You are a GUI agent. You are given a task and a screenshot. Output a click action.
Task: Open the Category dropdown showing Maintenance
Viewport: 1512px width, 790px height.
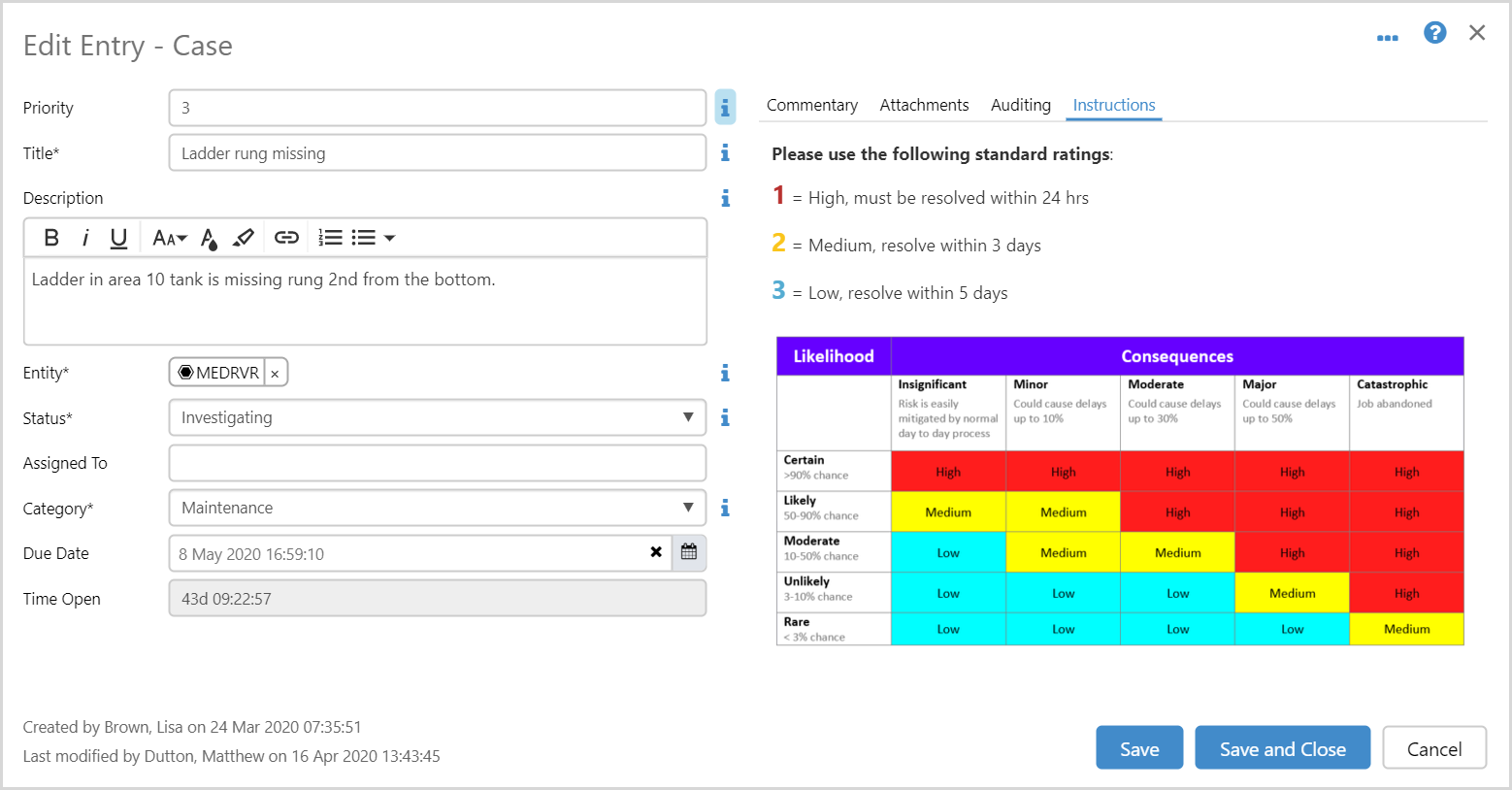(x=687, y=508)
